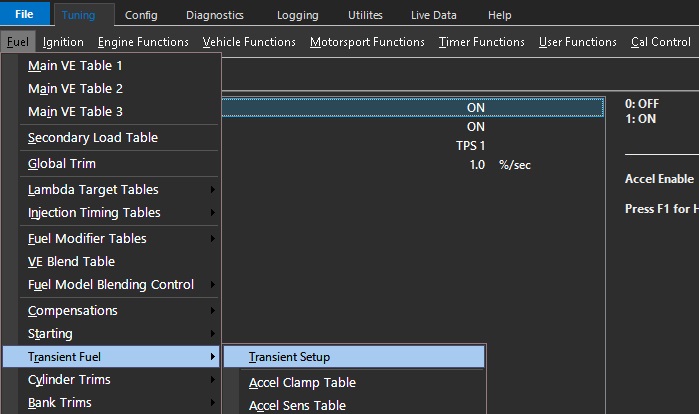Screen dimensions: 699x414
Task: Select the highlighted ON value in first row
Action: 475,106
